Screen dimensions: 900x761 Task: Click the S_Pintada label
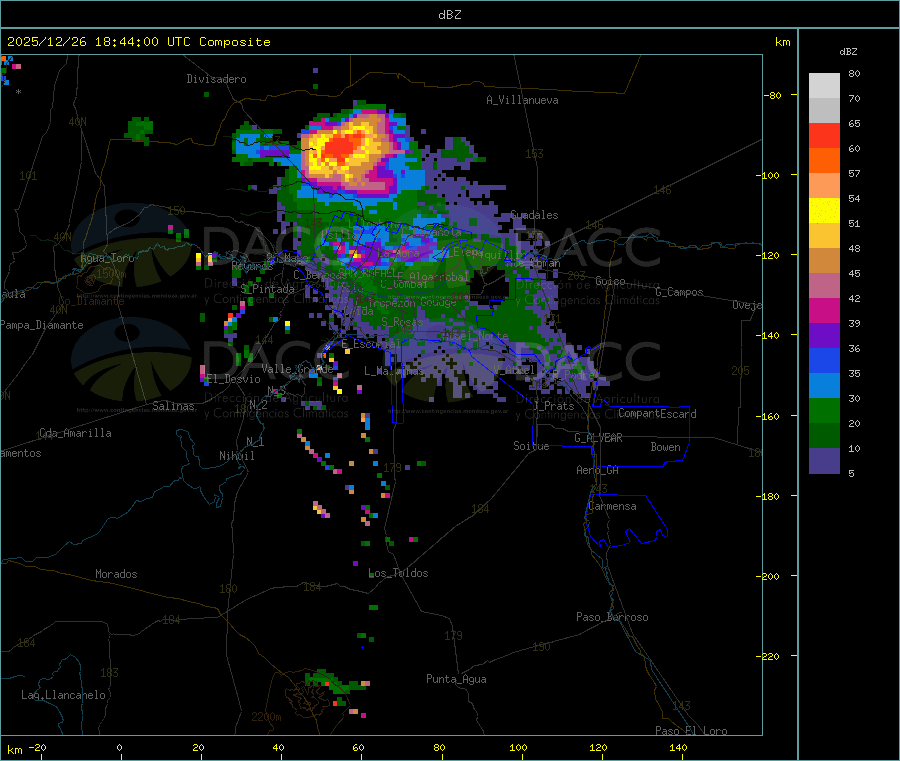coord(267,289)
